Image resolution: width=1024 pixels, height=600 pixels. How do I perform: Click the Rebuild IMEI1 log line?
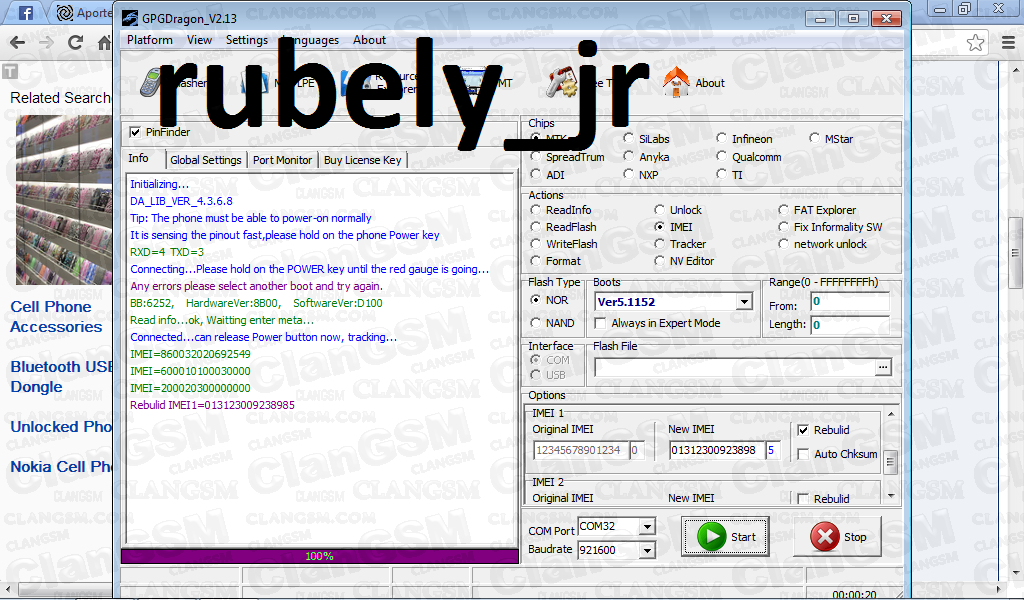pos(212,405)
